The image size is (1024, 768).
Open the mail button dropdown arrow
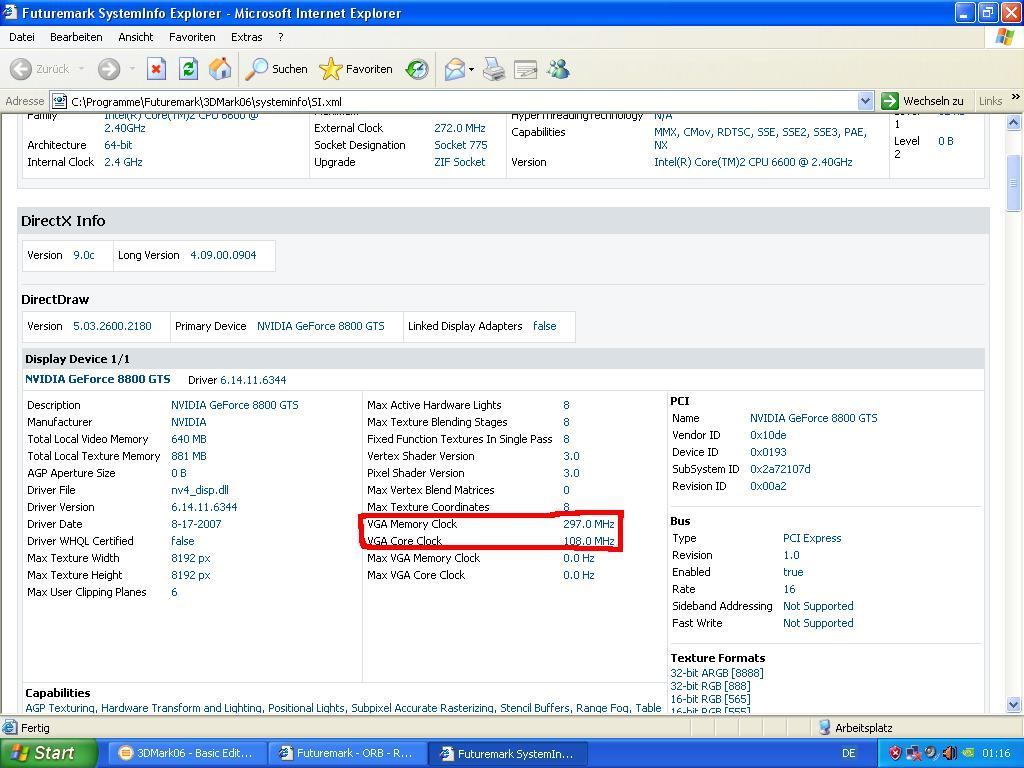(x=472, y=69)
